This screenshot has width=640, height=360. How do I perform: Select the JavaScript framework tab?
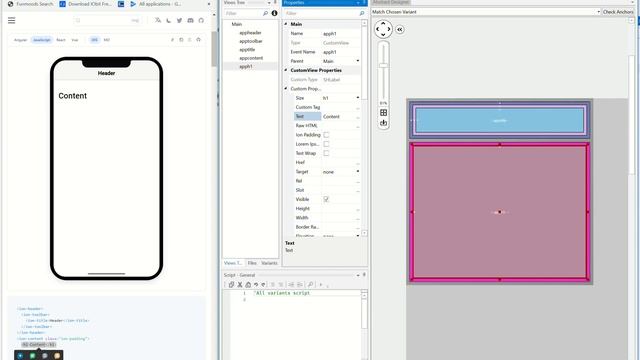[42, 40]
